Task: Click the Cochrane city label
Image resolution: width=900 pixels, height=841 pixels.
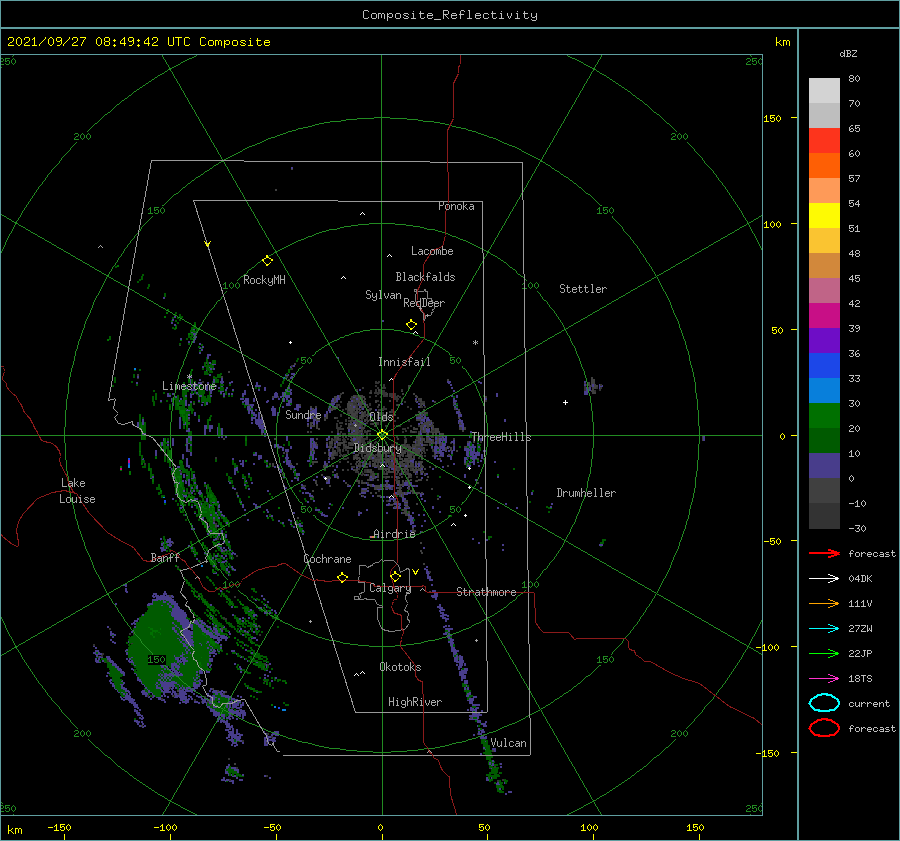Action: pos(327,559)
